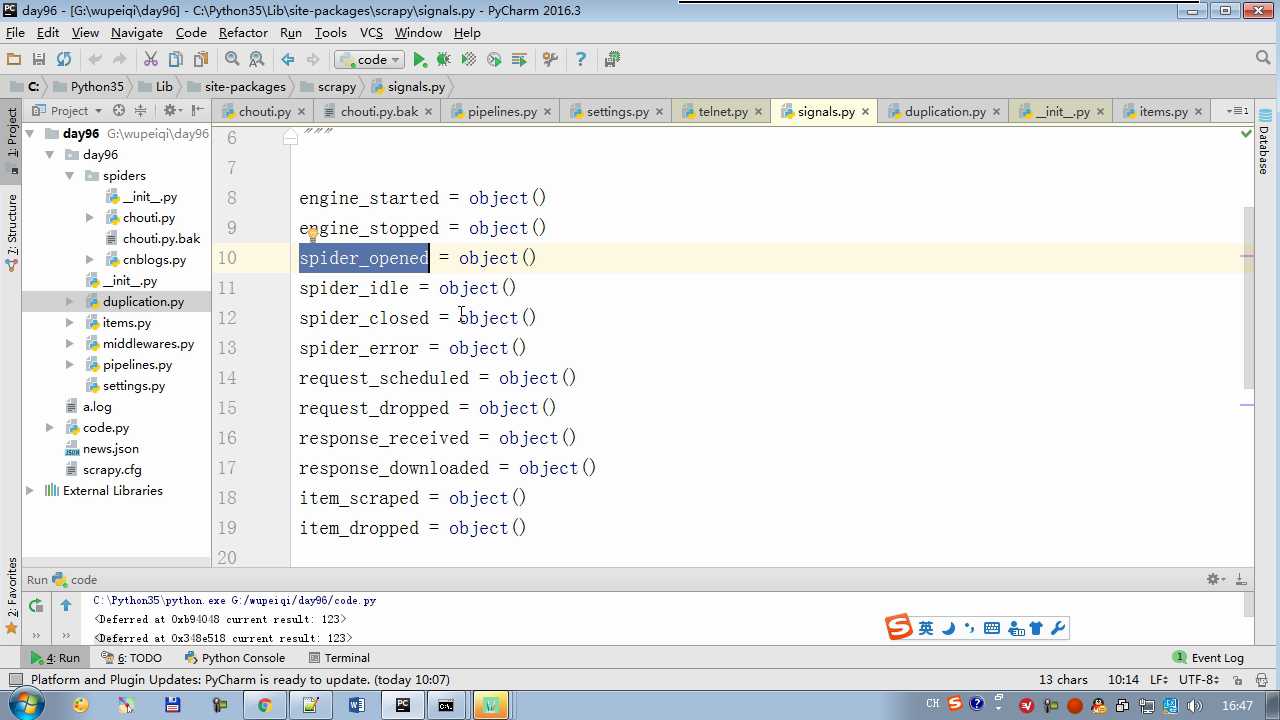This screenshot has height=720, width=1280.
Task: Click the Profile run icon
Action: [494, 60]
